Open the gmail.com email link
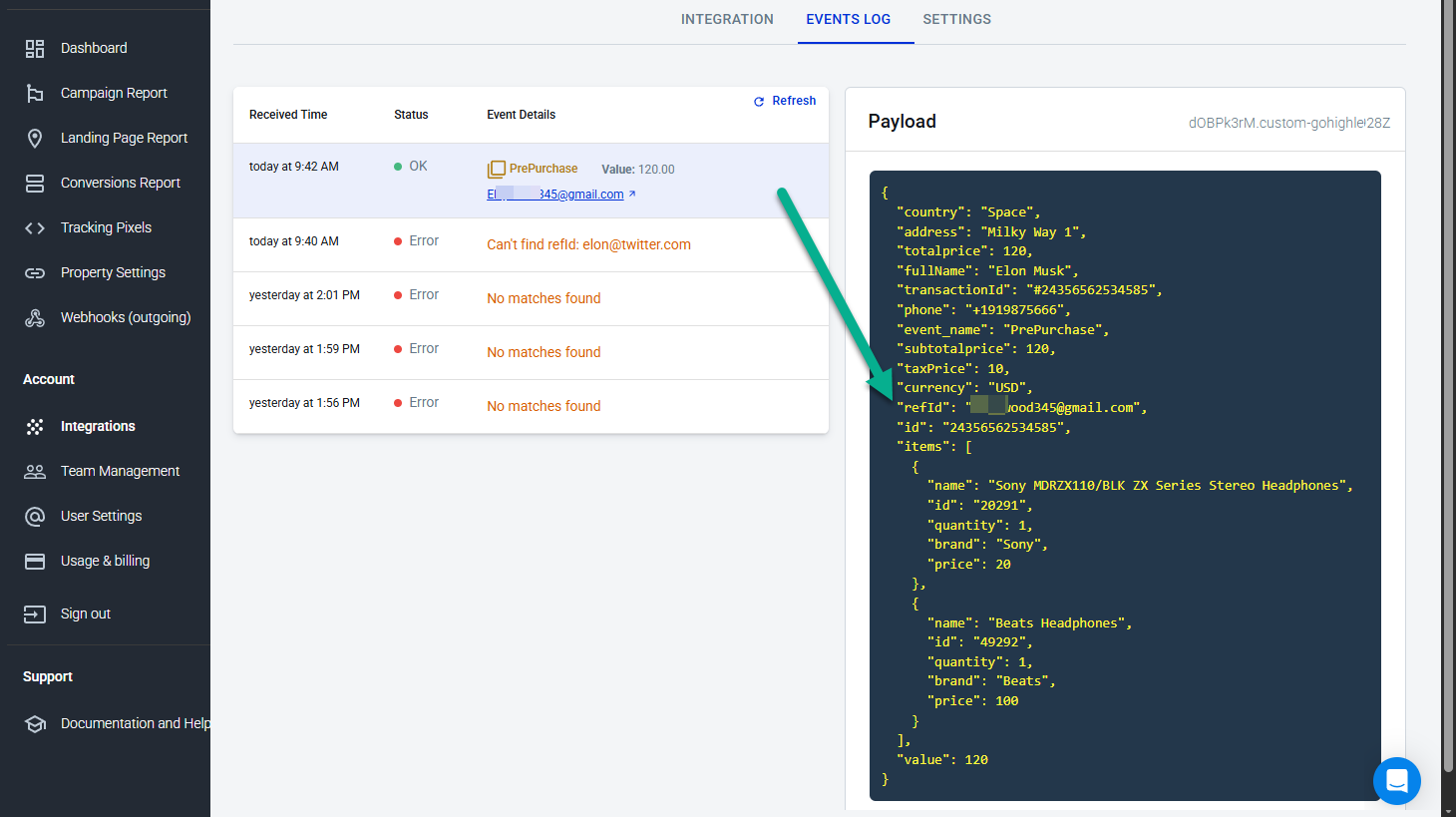1456x817 pixels. click(555, 195)
